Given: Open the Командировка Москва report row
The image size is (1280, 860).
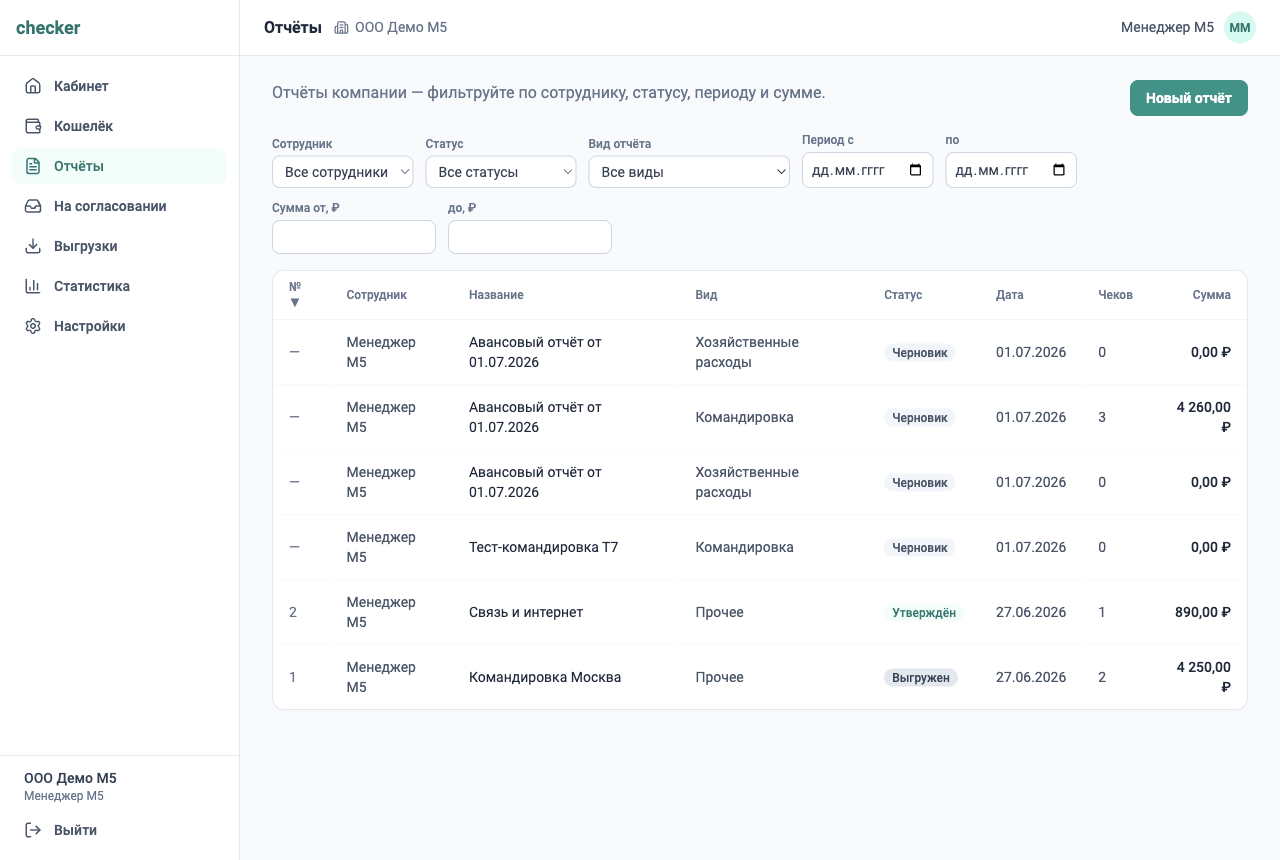Looking at the screenshot, I should [x=760, y=677].
